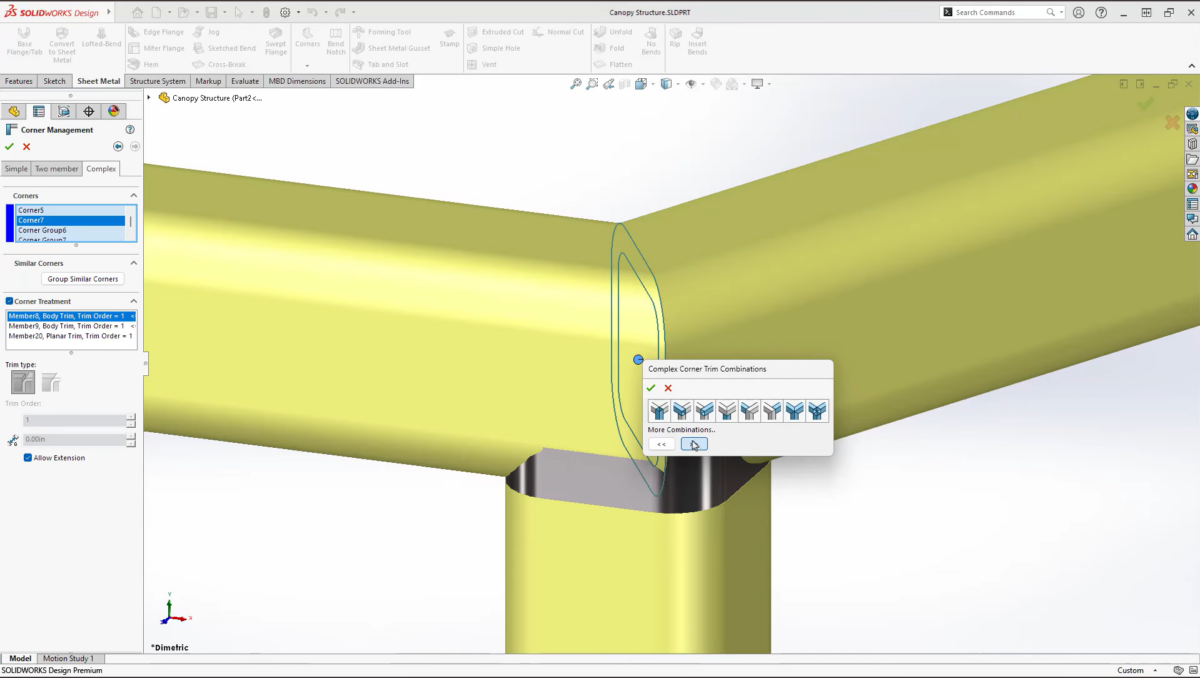Switch to the Two member tab
The width and height of the screenshot is (1200, 678).
tap(56, 169)
